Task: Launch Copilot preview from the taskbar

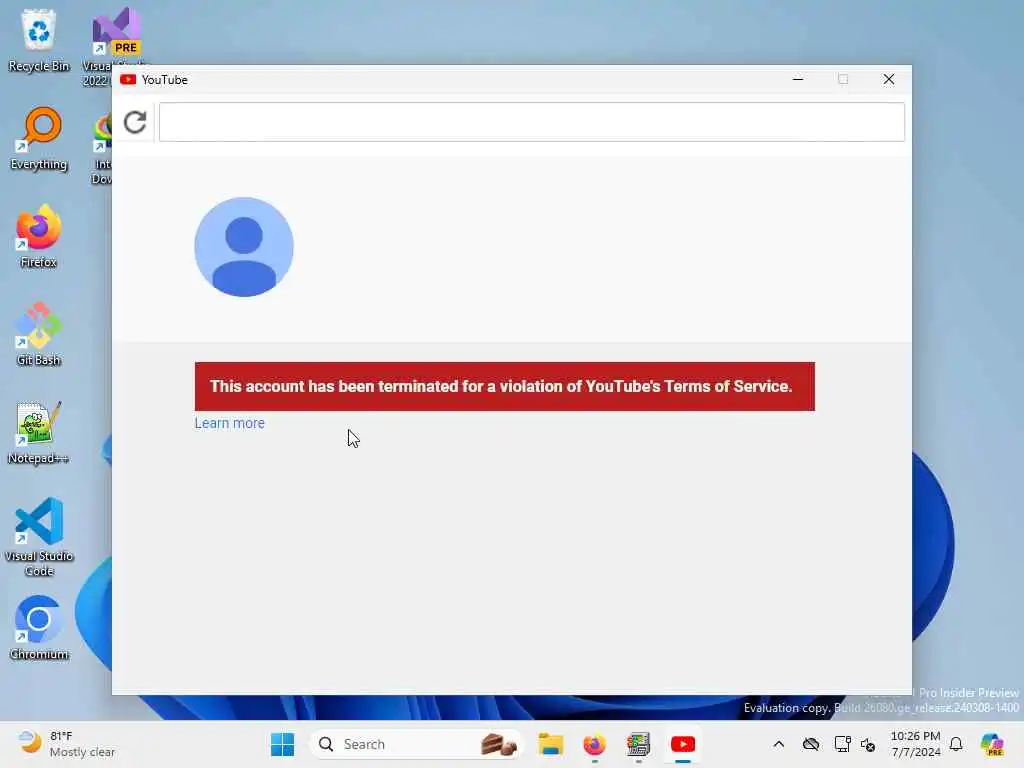Action: click(991, 744)
